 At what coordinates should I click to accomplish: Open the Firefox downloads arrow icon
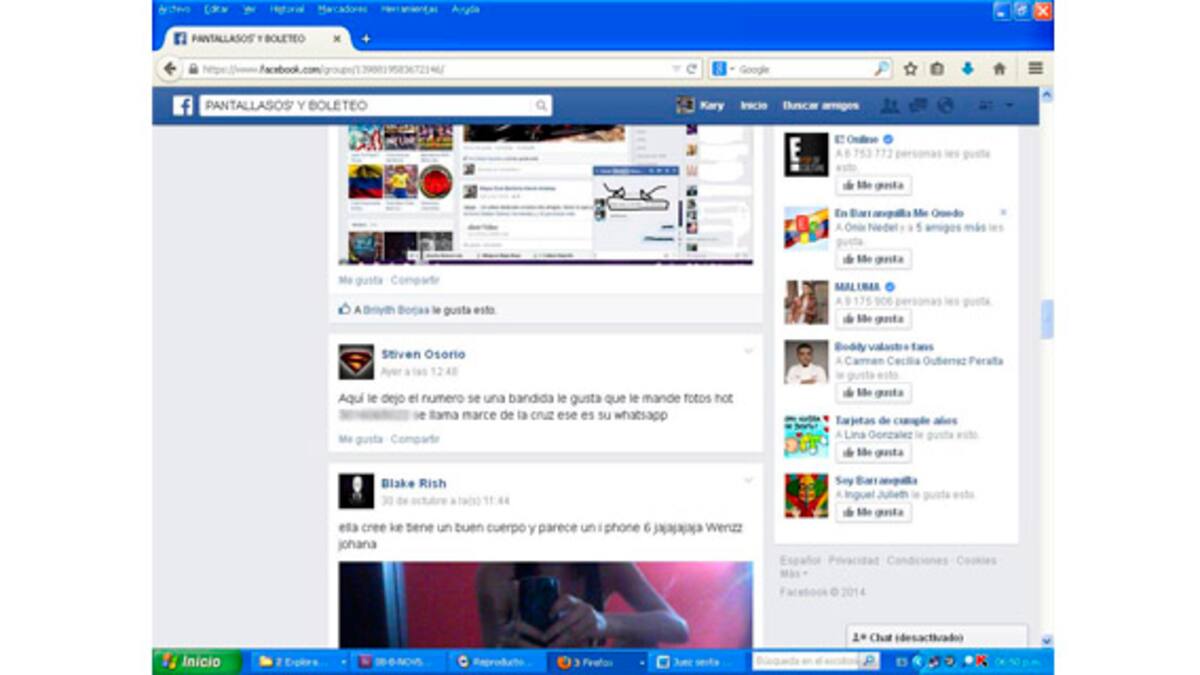[967, 69]
